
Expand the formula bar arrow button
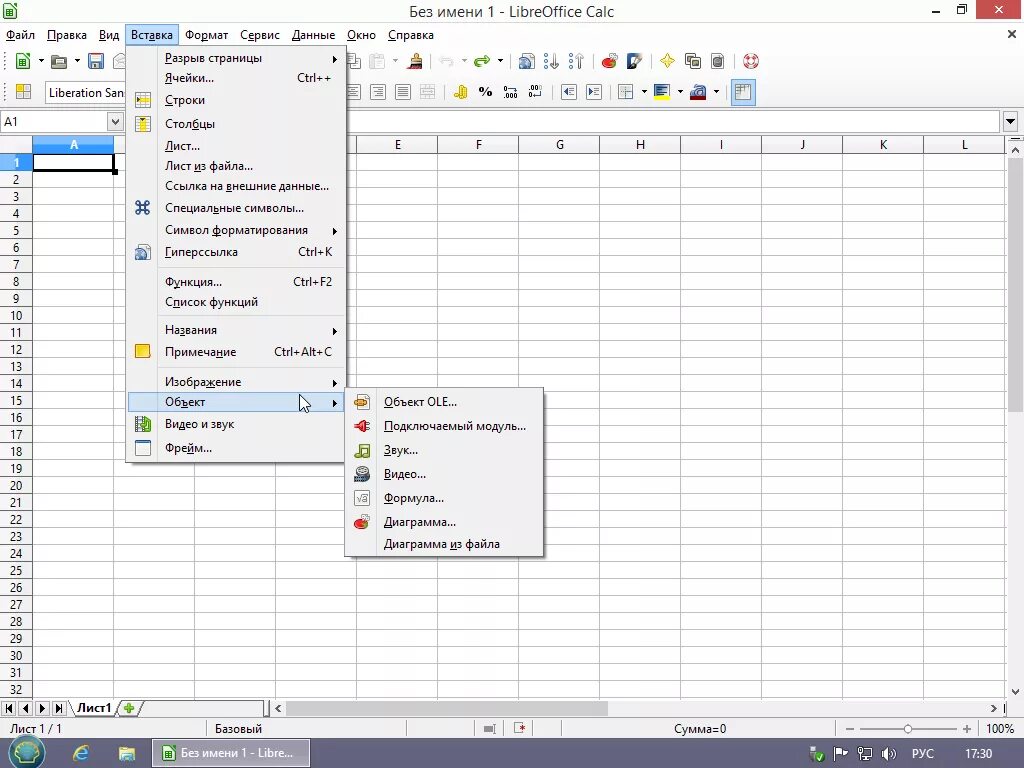1011,121
